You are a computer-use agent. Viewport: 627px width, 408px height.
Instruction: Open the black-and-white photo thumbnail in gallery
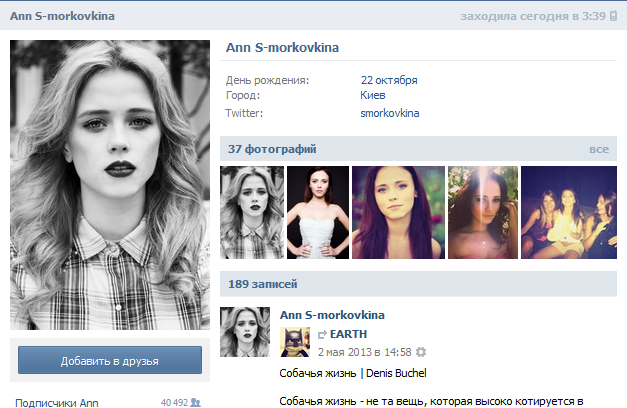coord(252,212)
